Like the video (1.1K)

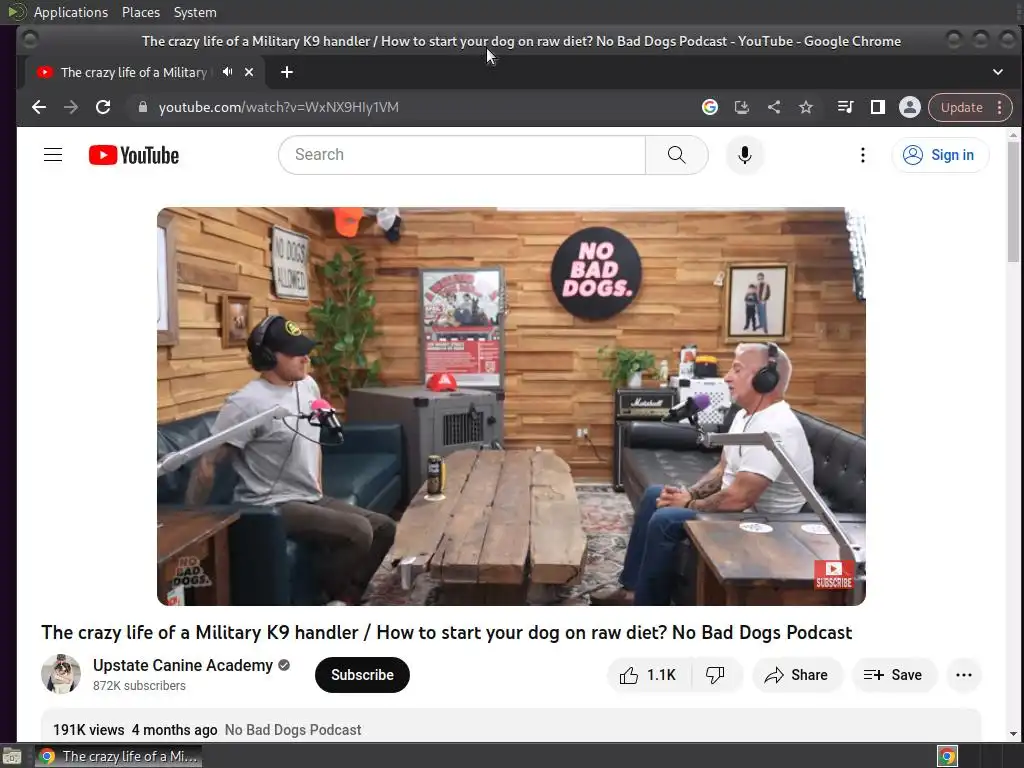(648, 675)
